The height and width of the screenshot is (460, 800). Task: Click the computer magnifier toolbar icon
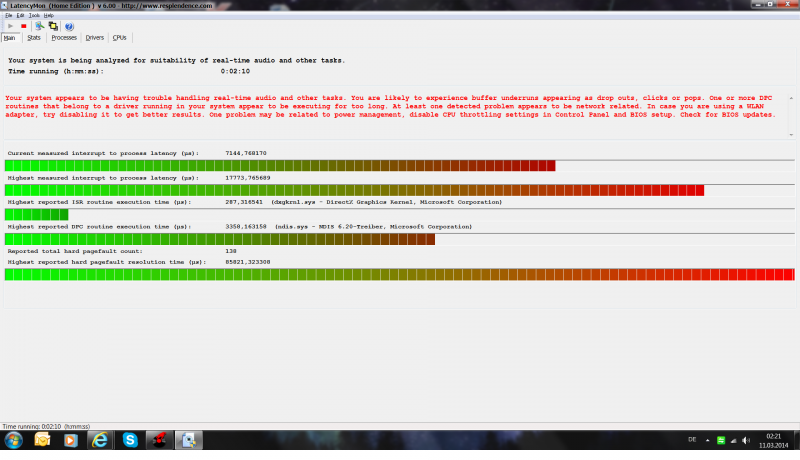click(x=39, y=26)
